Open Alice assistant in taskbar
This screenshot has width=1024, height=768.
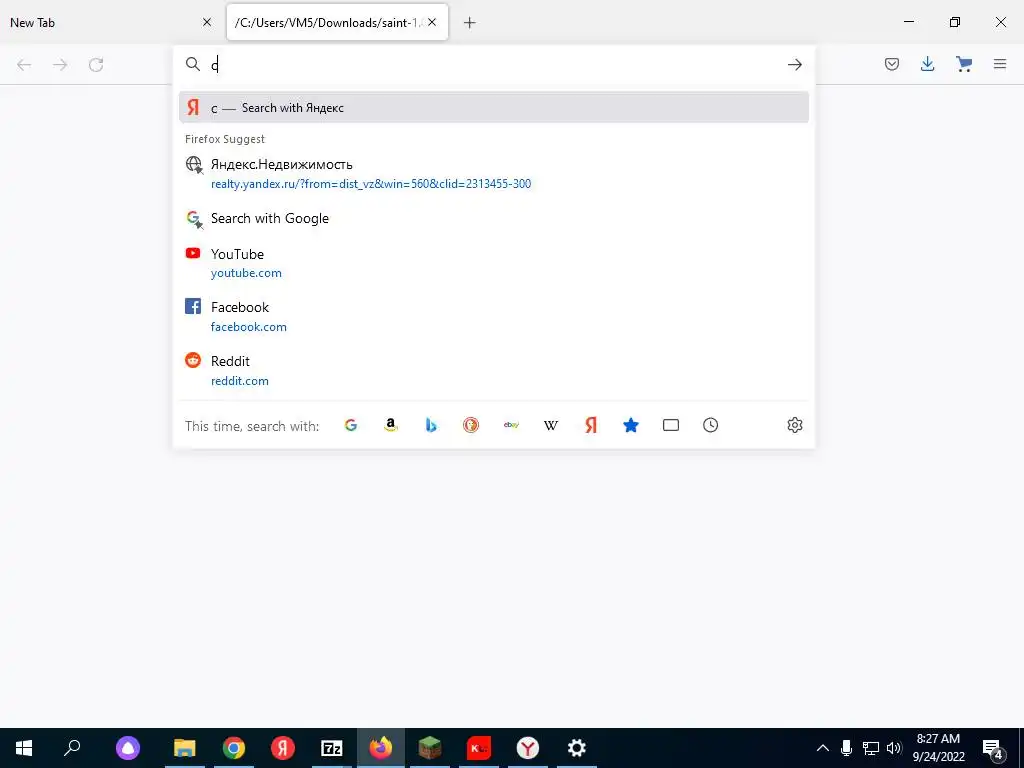click(x=128, y=748)
